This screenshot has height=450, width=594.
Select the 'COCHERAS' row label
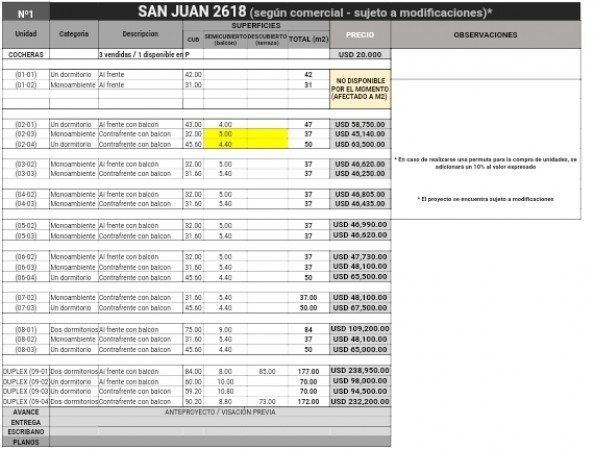pos(26,55)
